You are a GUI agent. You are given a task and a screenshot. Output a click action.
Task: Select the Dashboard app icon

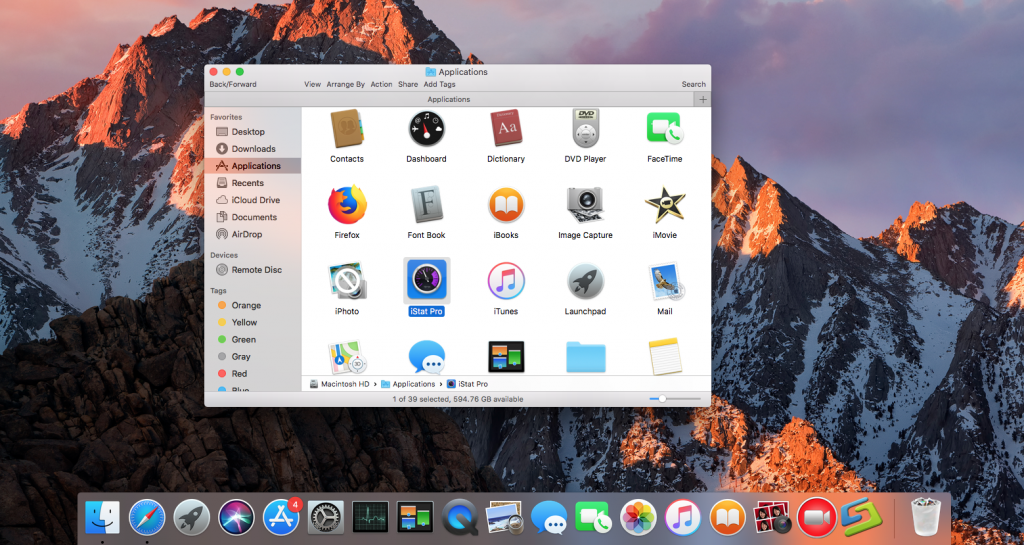coord(426,129)
